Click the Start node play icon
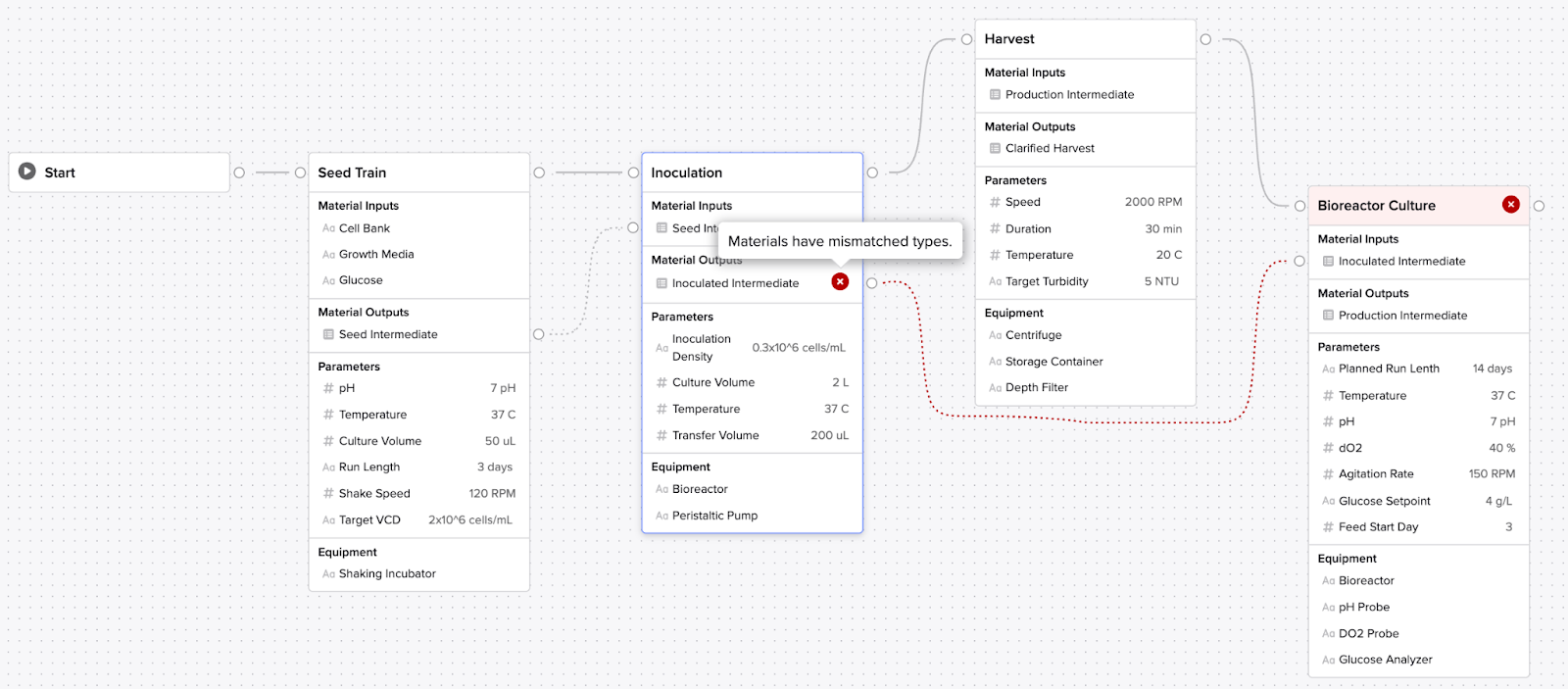This screenshot has height=689, width=1568. [27, 172]
